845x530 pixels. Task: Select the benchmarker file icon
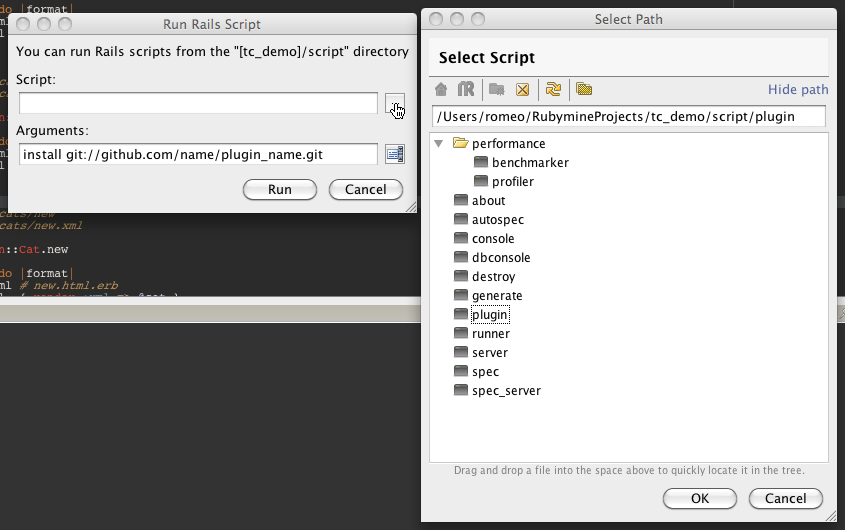point(481,162)
